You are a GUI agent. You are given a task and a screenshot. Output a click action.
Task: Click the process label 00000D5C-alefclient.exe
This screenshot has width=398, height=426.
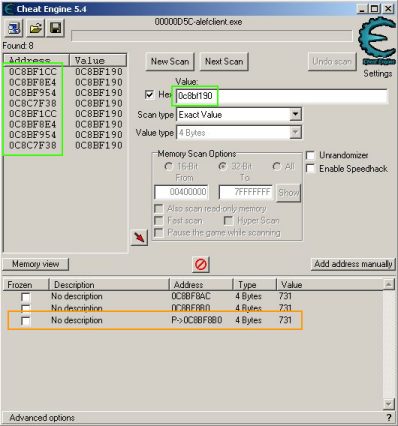pyautogui.click(x=198, y=22)
